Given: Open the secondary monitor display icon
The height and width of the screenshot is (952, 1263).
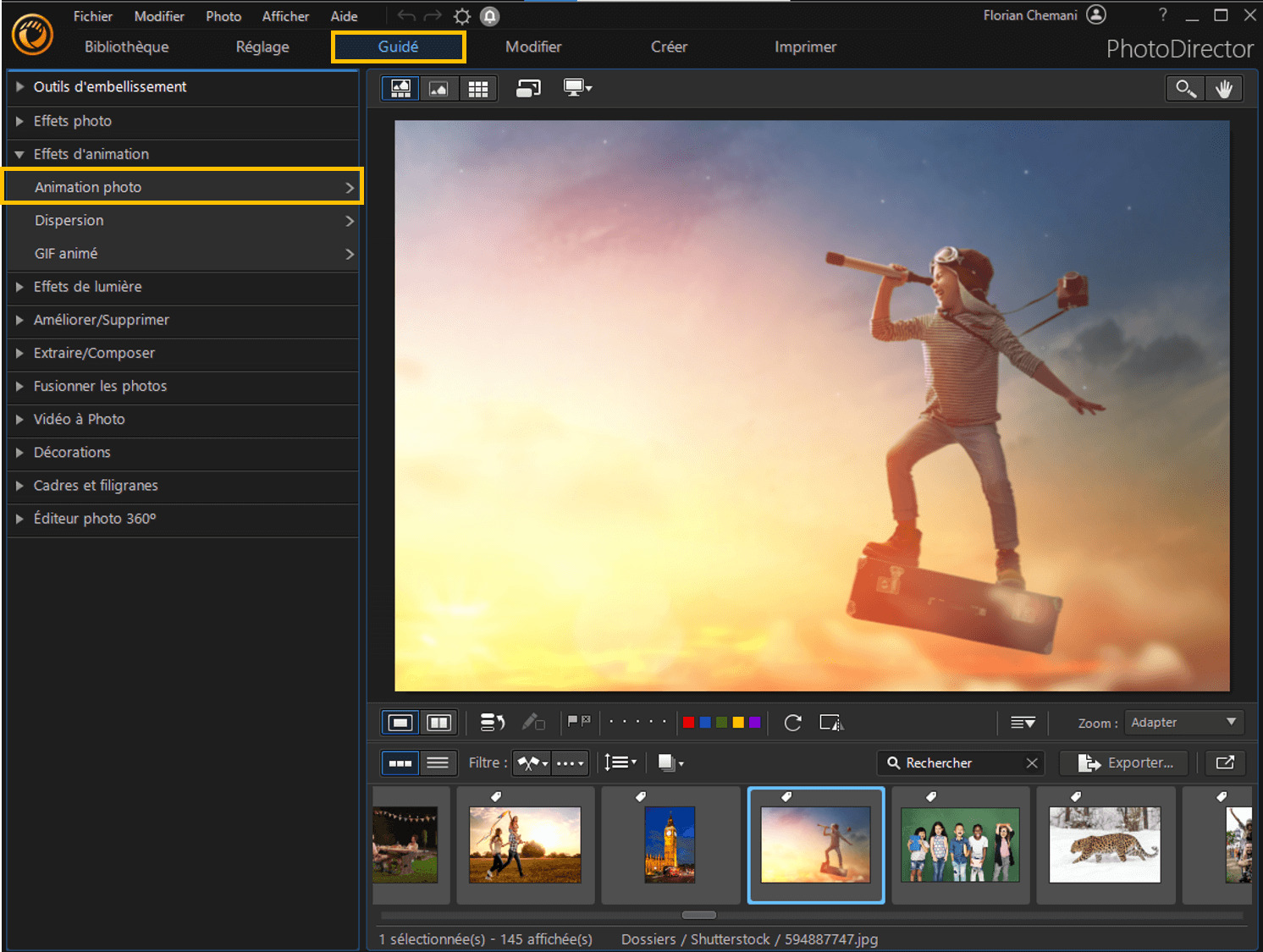Looking at the screenshot, I should (576, 88).
